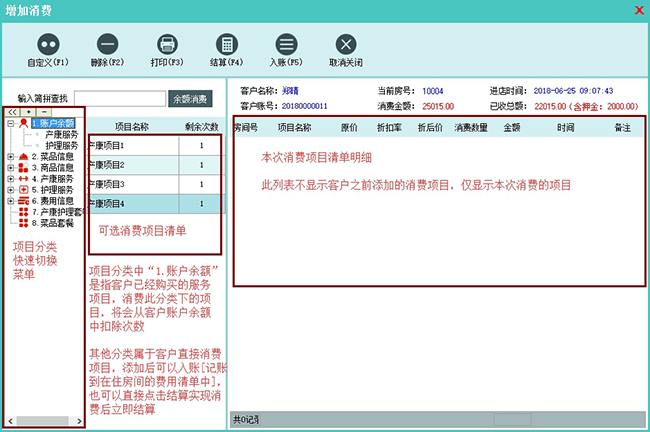Expand the 4.产康服务 tree node
Screen dimensions: 650x432
point(11,178)
